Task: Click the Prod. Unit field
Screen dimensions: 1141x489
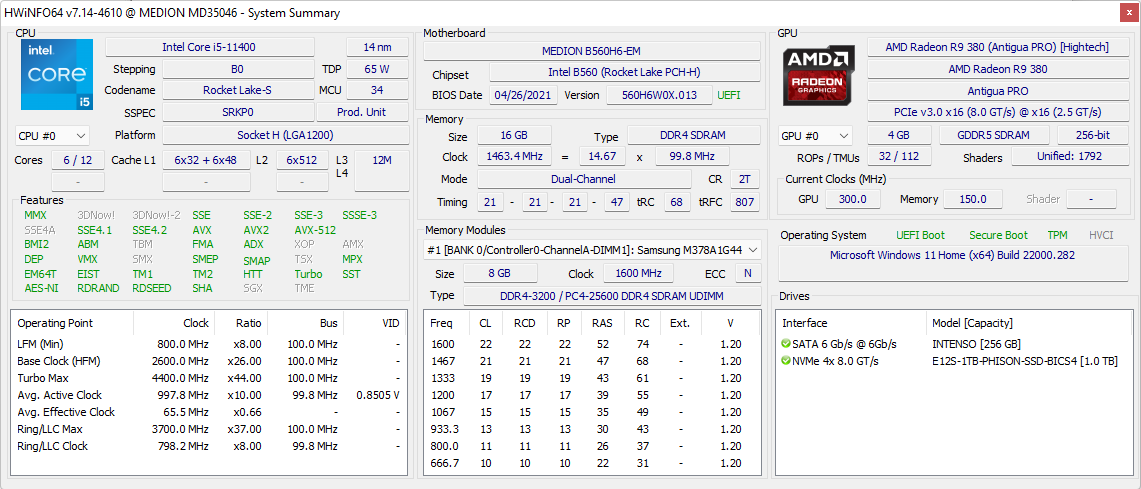Action: pyautogui.click(x=362, y=112)
